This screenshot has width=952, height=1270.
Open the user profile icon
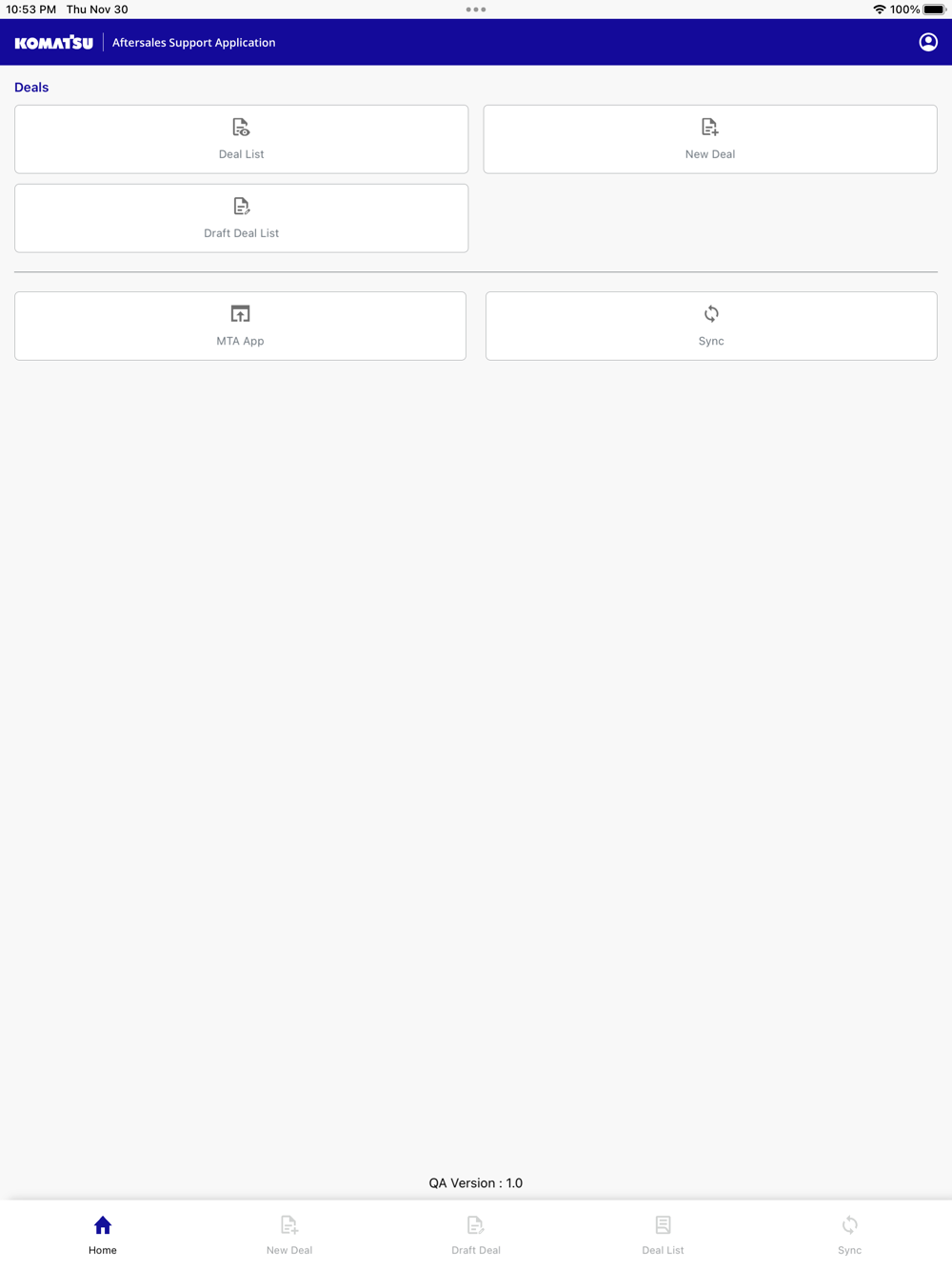coord(928,42)
